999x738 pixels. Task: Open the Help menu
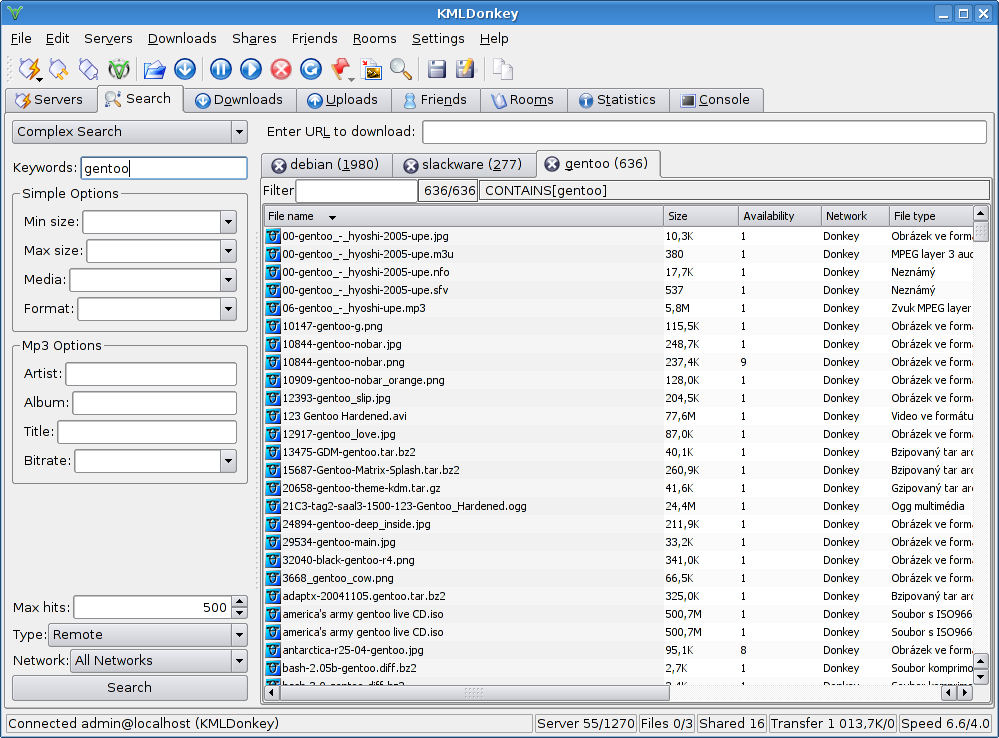pos(494,39)
